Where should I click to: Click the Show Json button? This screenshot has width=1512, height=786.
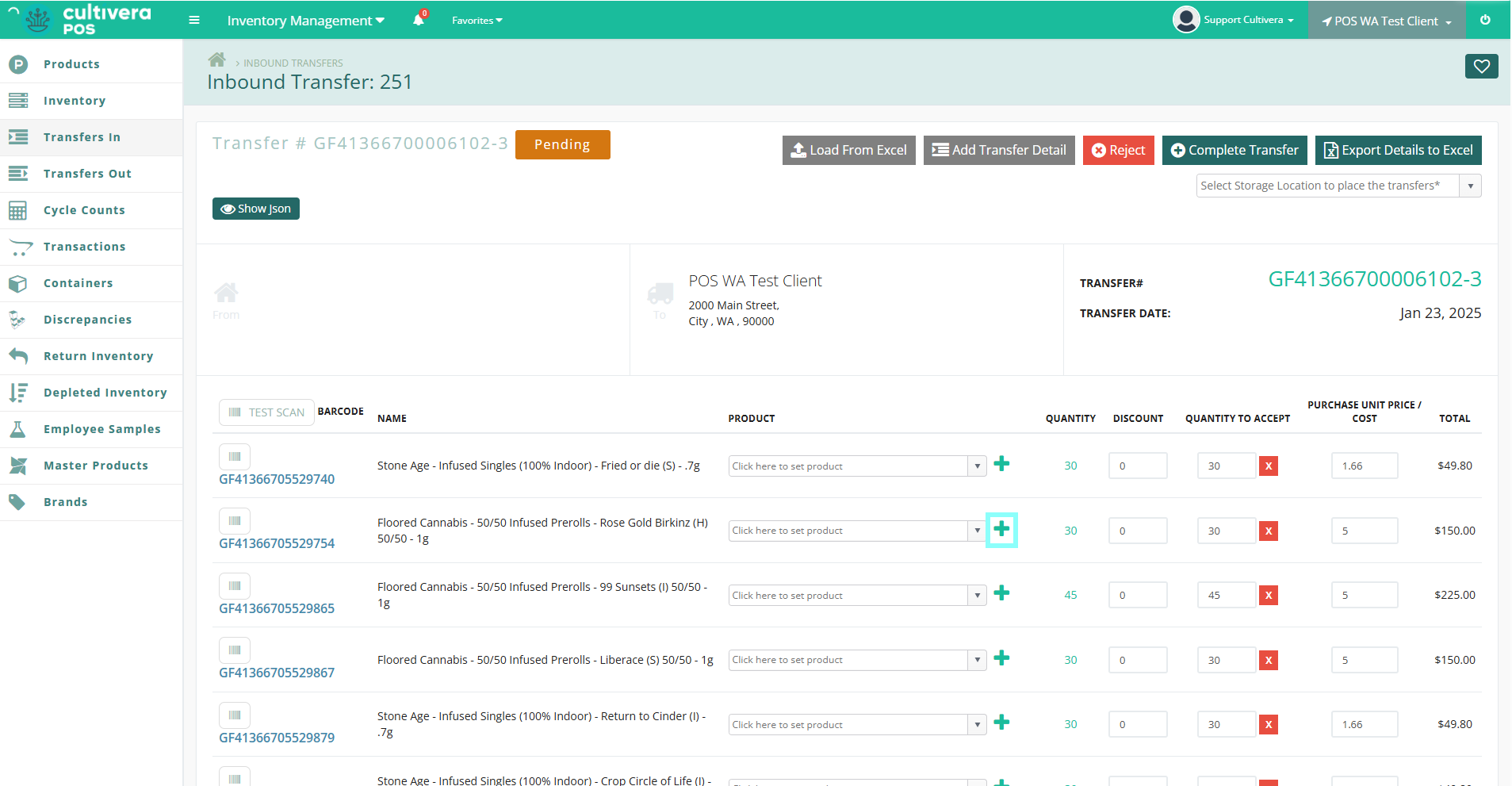[255, 209]
